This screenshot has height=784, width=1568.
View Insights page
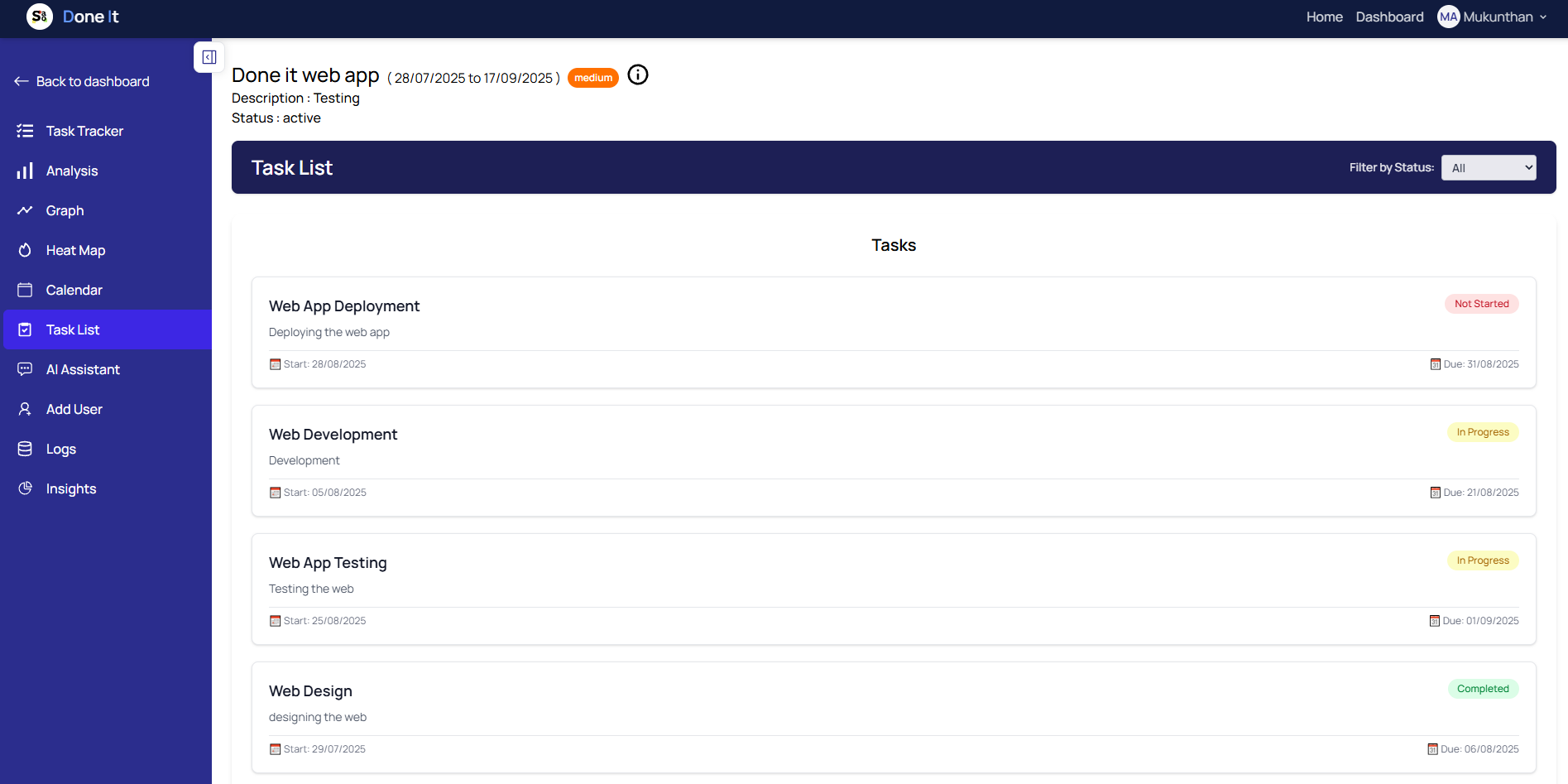108,488
